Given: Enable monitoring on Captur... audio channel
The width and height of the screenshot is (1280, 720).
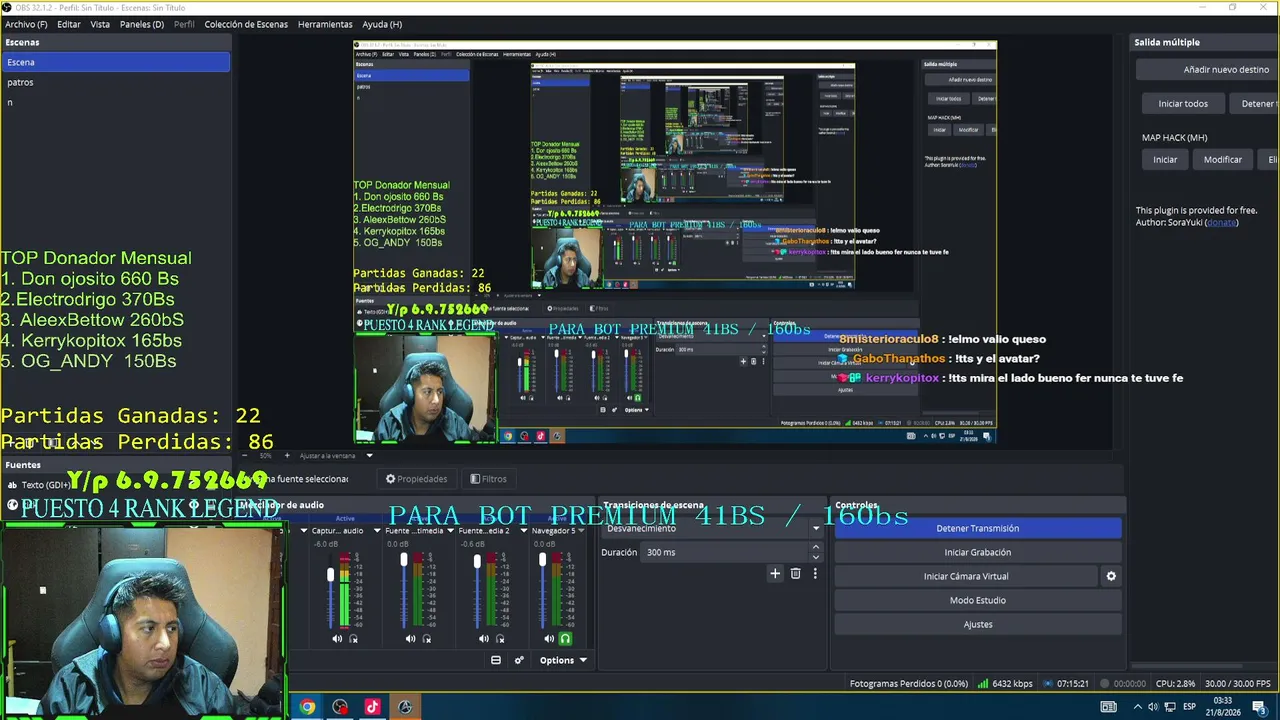Looking at the screenshot, I should tap(353, 639).
